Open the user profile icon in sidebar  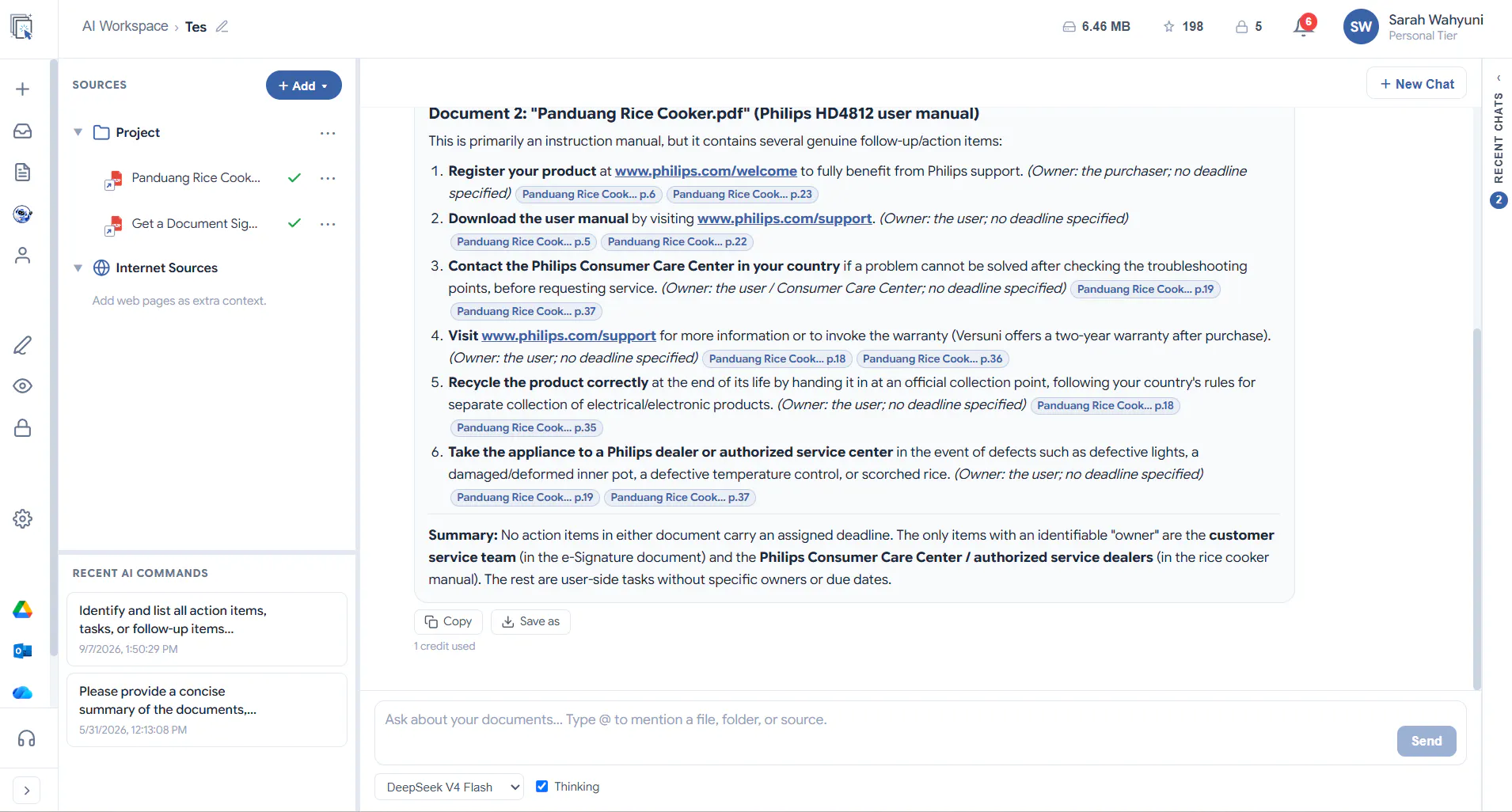point(23,256)
